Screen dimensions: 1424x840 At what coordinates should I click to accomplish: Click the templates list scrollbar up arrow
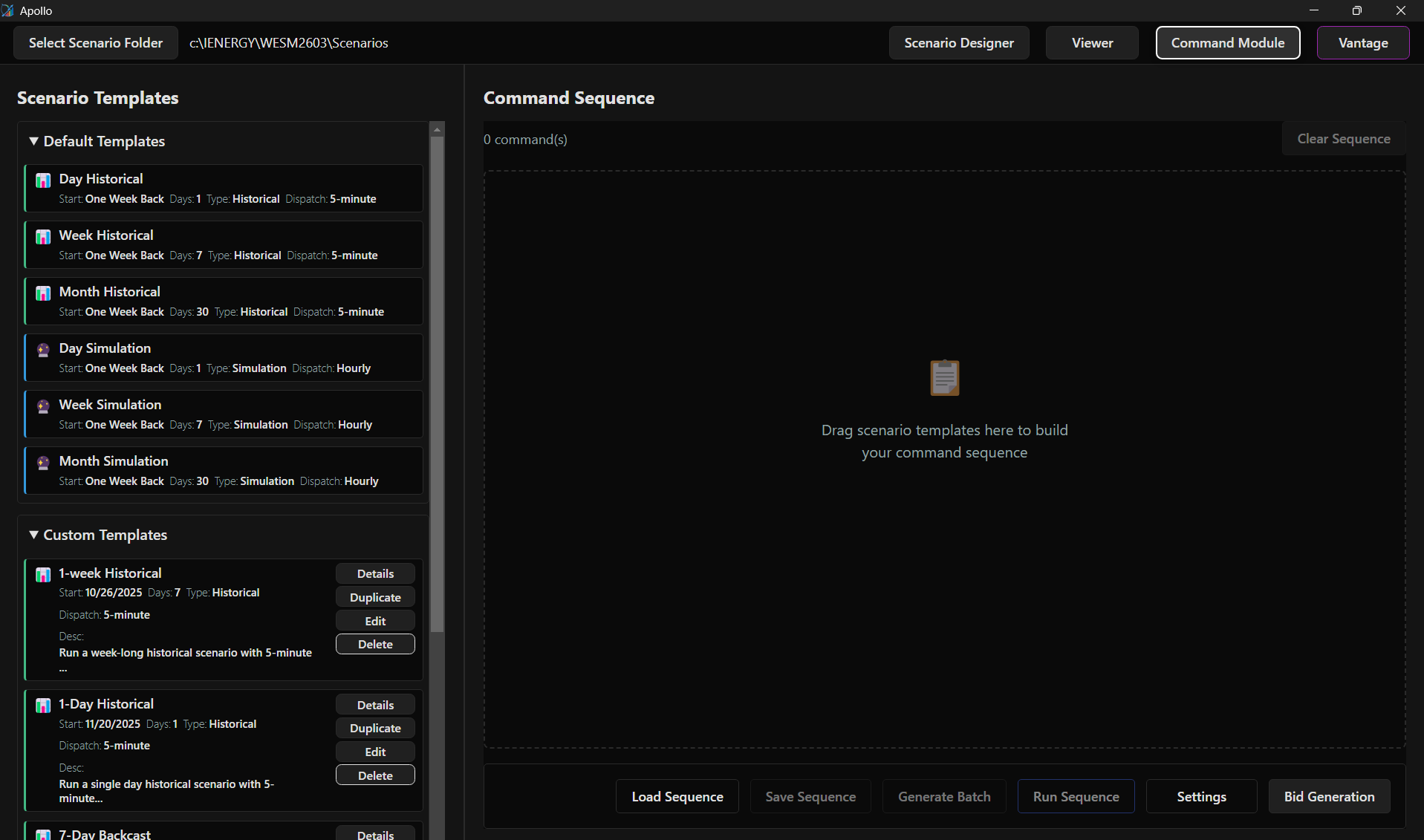click(x=437, y=129)
